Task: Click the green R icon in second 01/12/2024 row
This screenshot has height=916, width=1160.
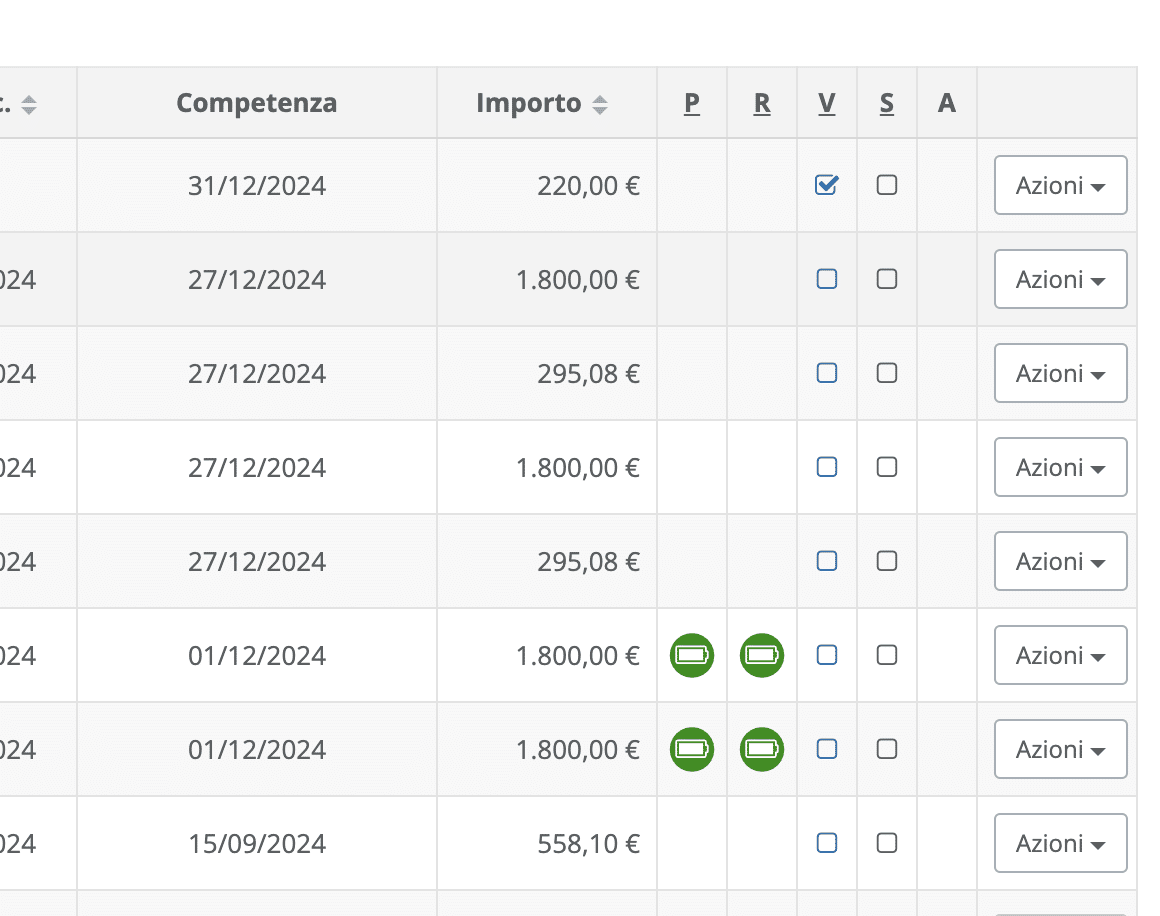Action: [762, 749]
